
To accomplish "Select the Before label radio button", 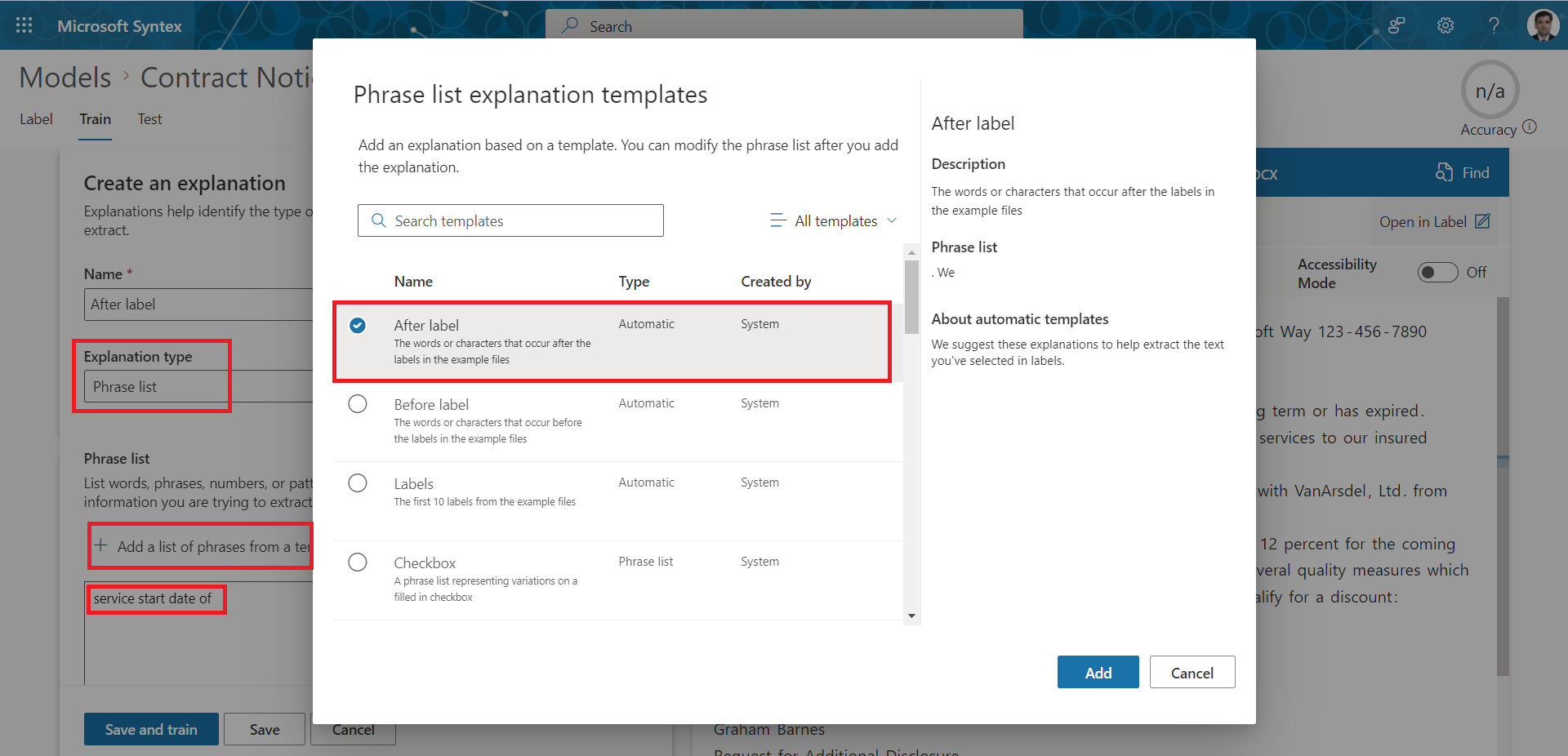I will tap(358, 404).
